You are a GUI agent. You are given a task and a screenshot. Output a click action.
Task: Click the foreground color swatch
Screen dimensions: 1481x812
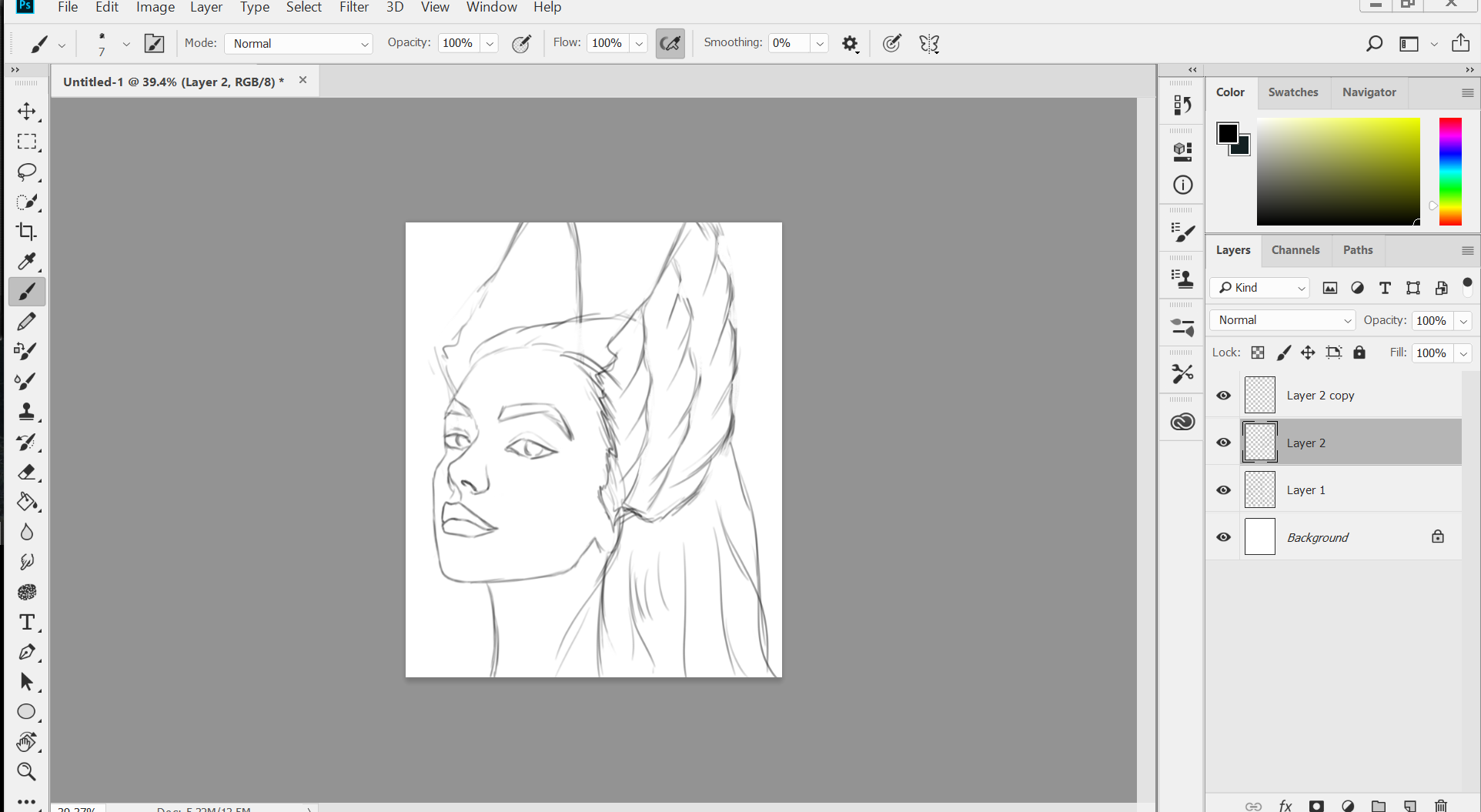[x=1227, y=133]
